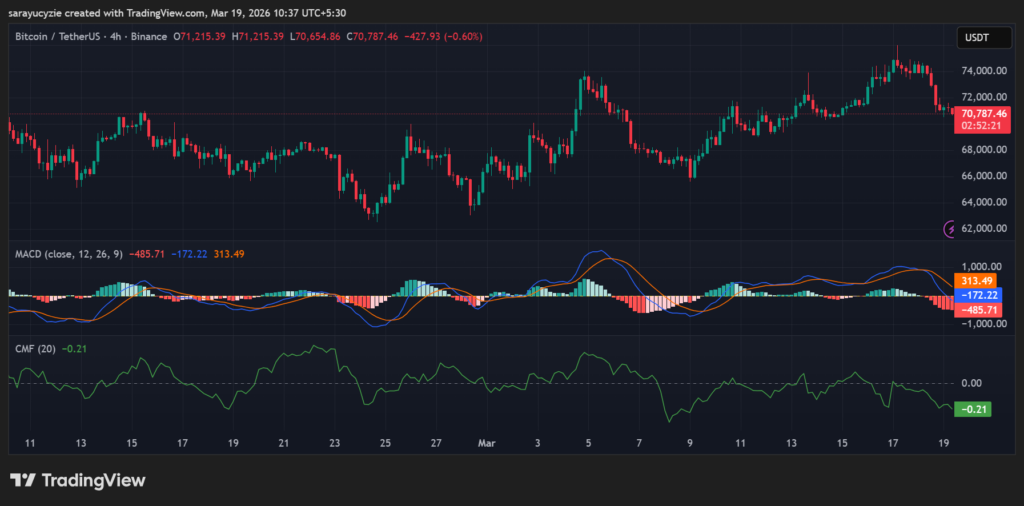Click the TradingView logo icon
The height and width of the screenshot is (506, 1024).
pyautogui.click(x=25, y=481)
